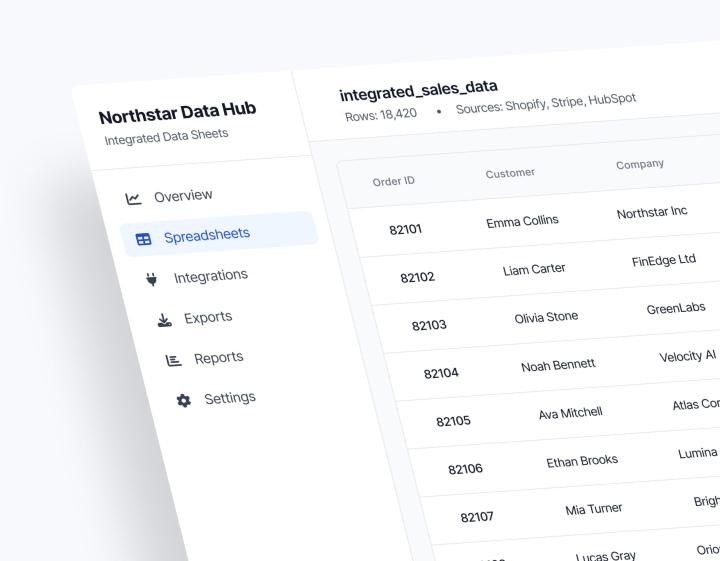
Task: Open the Reports section
Action: click(219, 358)
